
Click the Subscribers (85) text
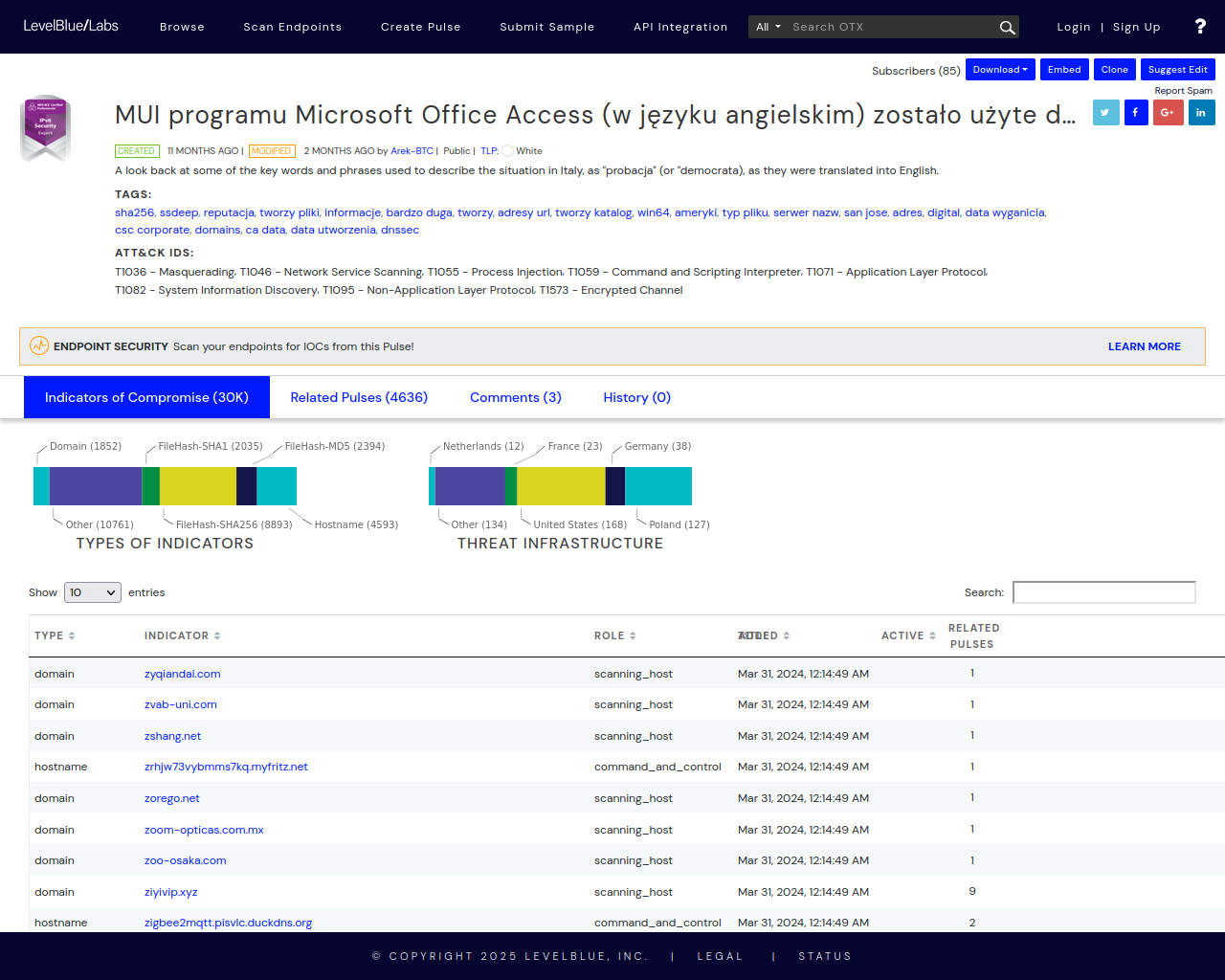click(x=916, y=71)
